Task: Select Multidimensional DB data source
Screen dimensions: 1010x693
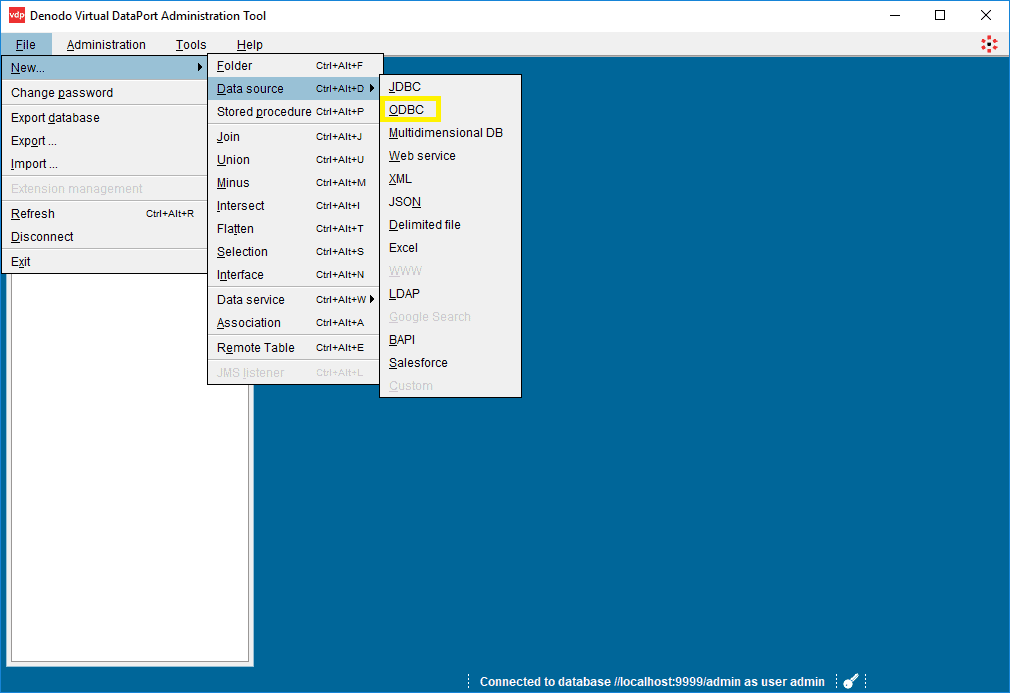Action: pos(450,133)
